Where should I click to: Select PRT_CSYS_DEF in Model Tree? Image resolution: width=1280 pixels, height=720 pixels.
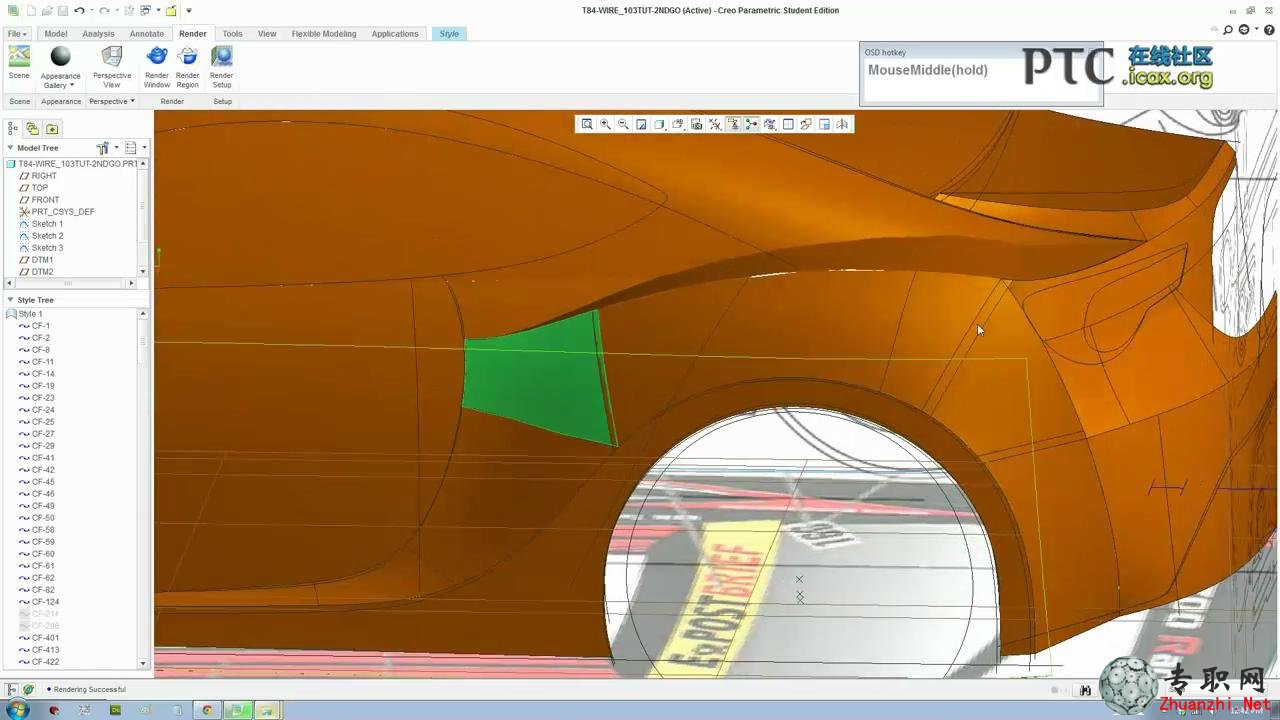point(63,212)
